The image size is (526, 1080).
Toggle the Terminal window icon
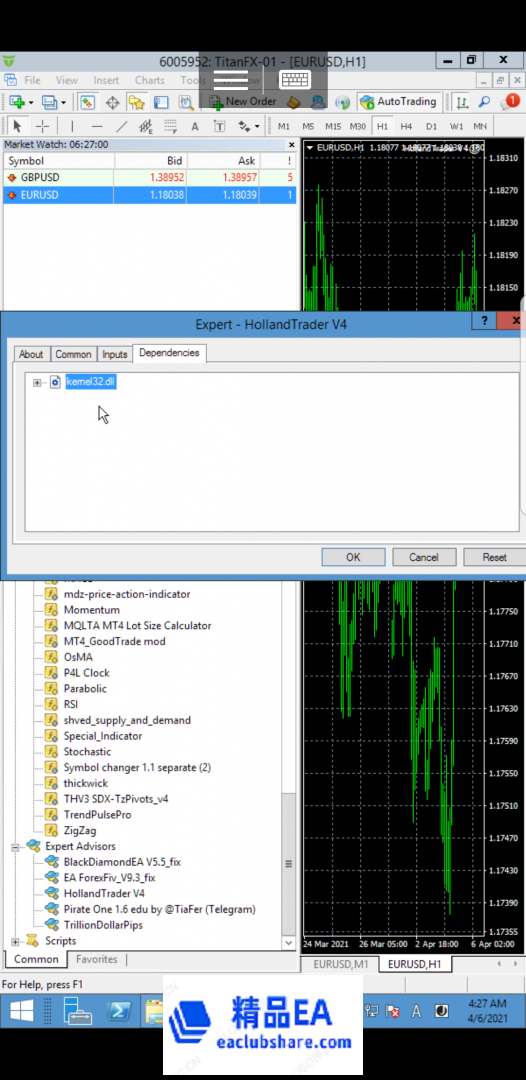[x=161, y=102]
